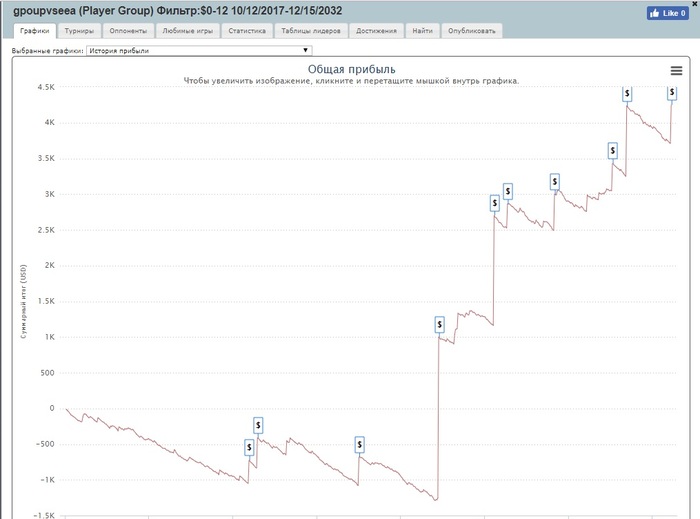The width and height of the screenshot is (700, 519).
Task: Click the $ flag at the 1K jump
Action: click(x=440, y=324)
